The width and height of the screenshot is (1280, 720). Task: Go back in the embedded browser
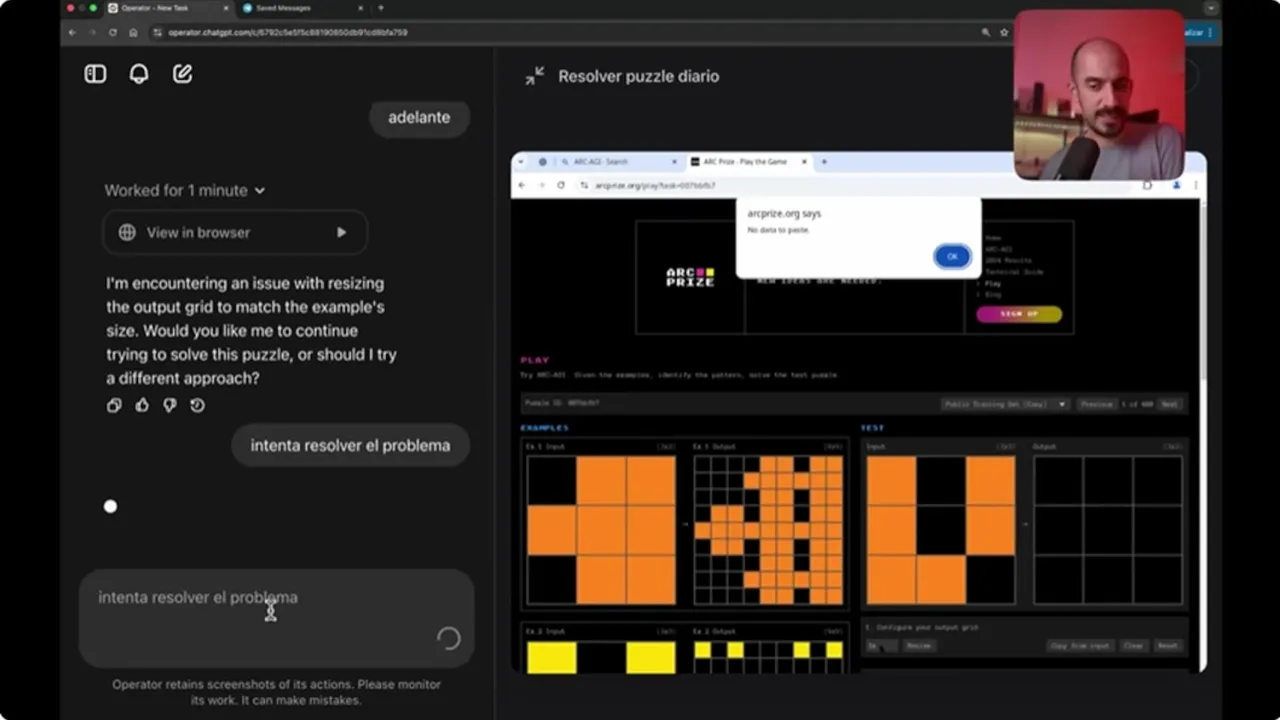521,185
